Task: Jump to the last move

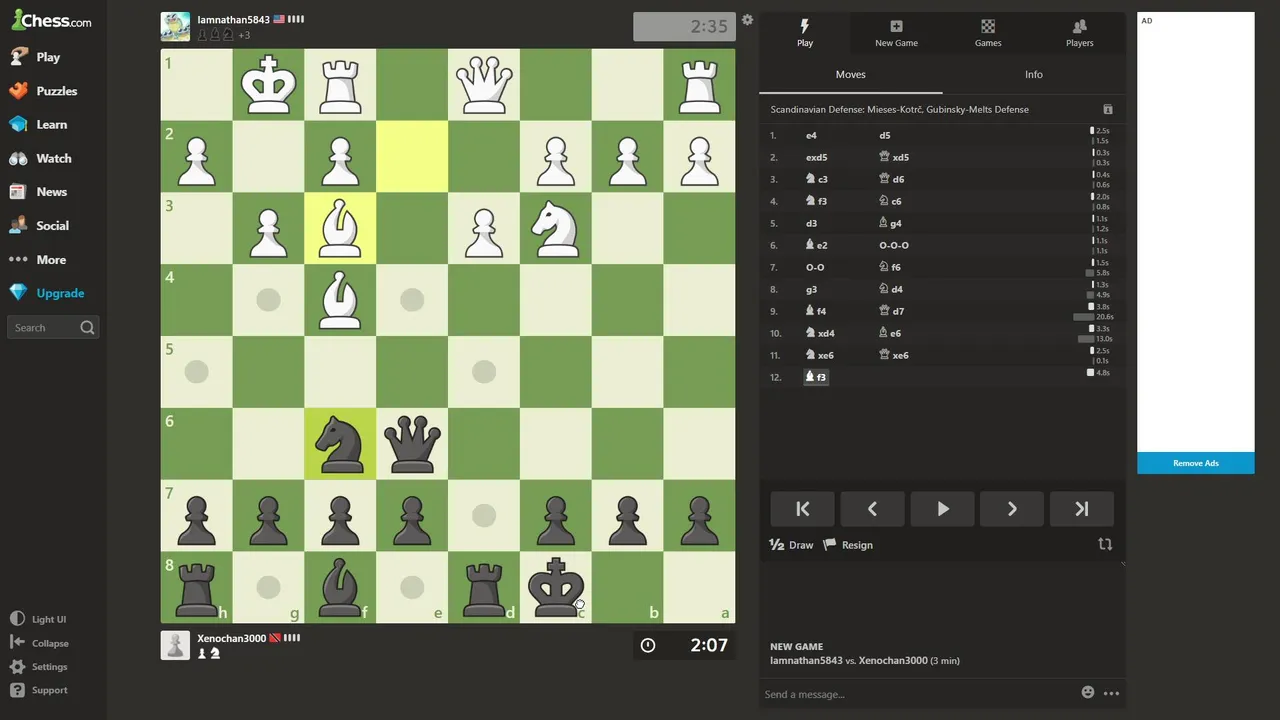Action: tap(1081, 509)
